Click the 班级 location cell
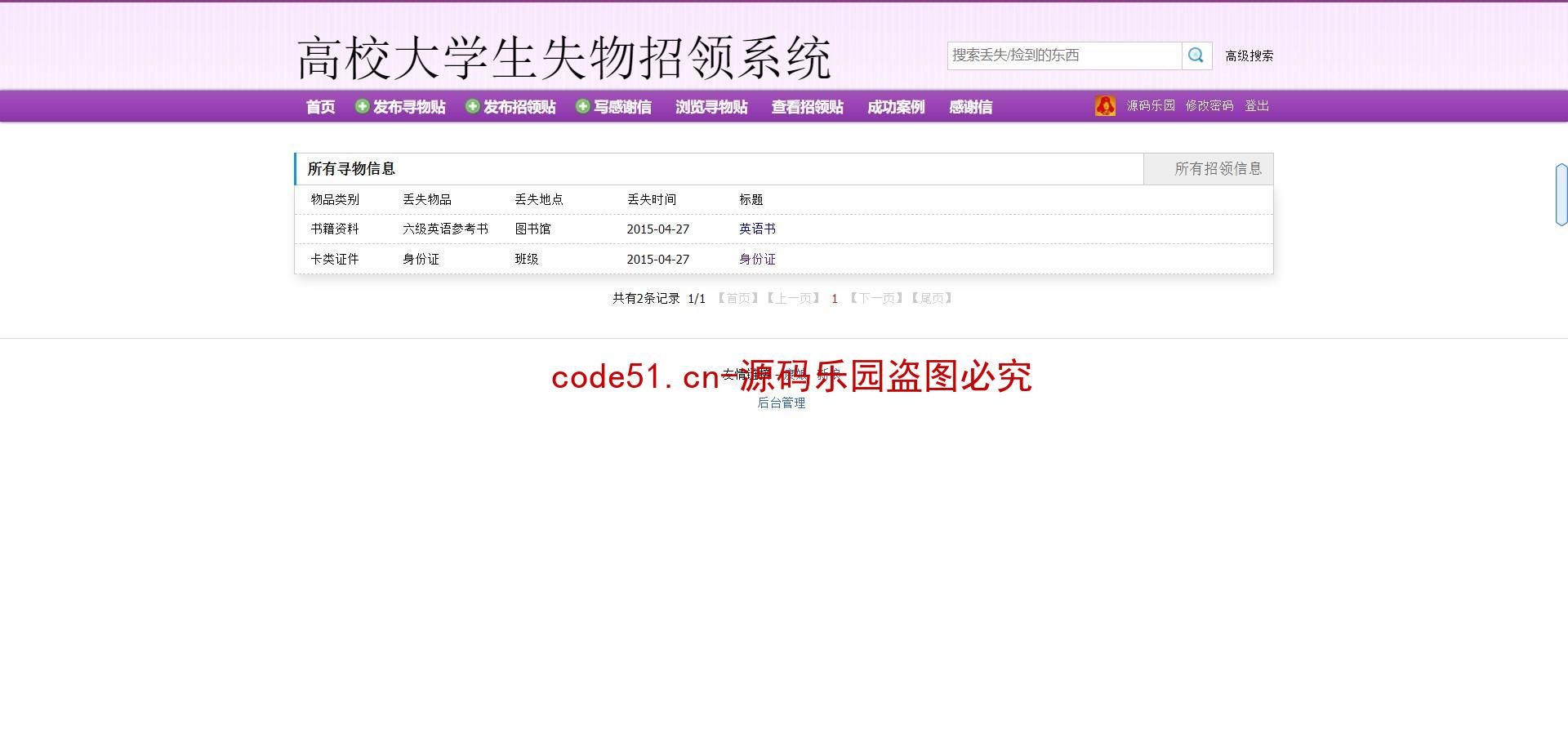 (x=527, y=260)
